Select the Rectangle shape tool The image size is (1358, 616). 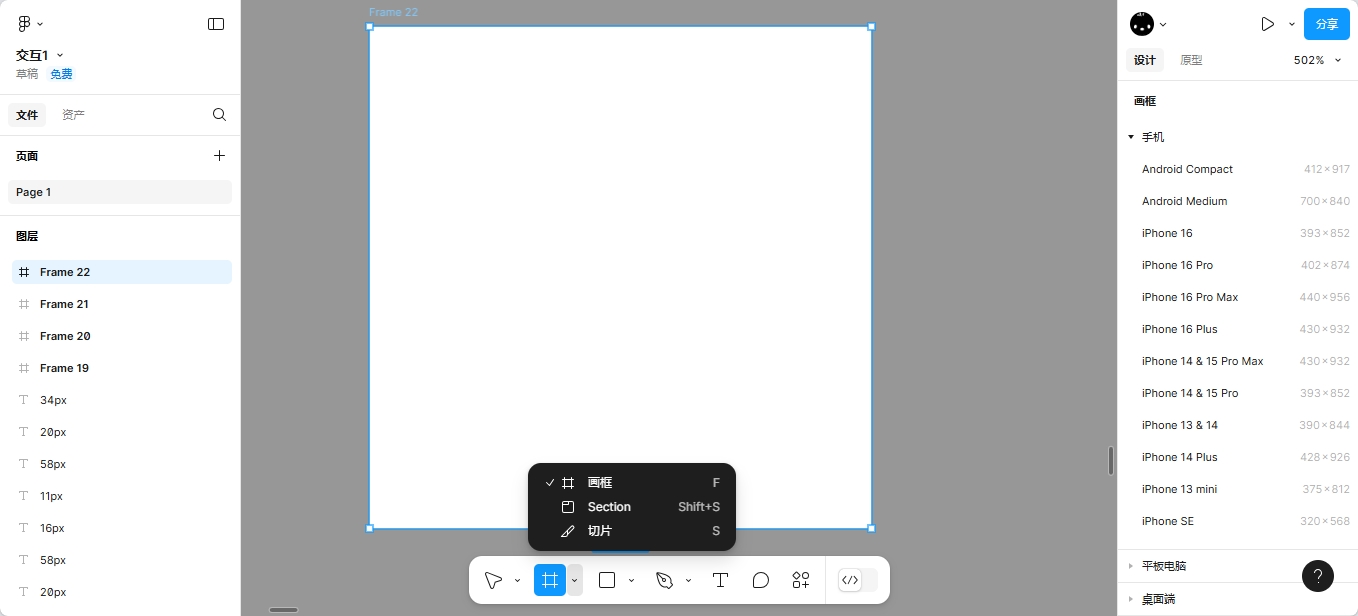[x=606, y=580]
